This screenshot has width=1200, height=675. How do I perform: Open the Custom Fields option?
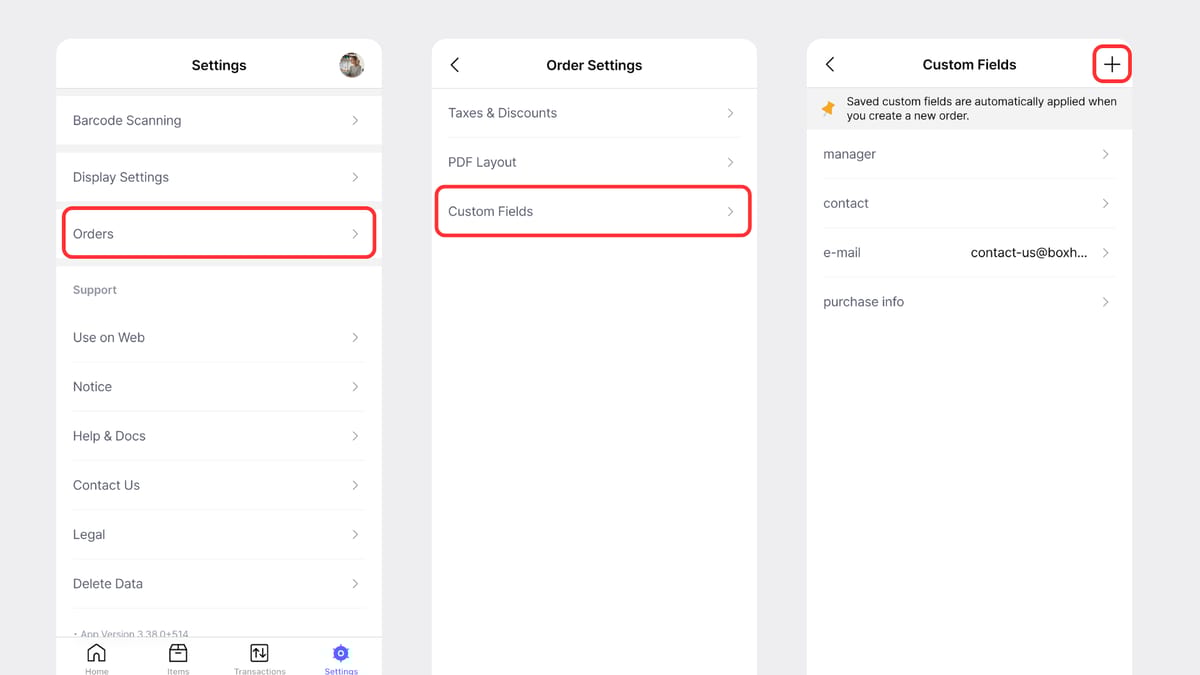[x=593, y=211]
